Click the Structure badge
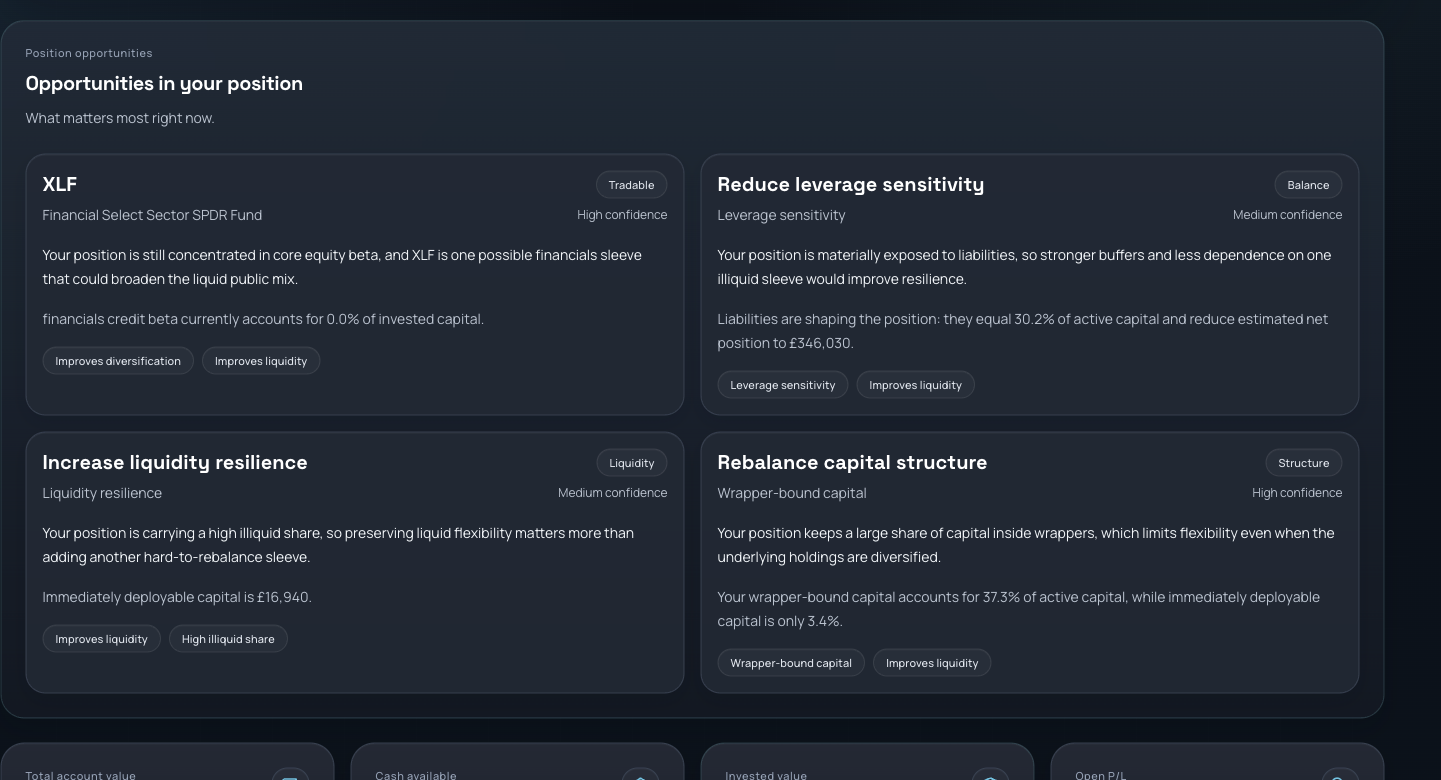Image resolution: width=1441 pixels, height=780 pixels. [x=1304, y=463]
